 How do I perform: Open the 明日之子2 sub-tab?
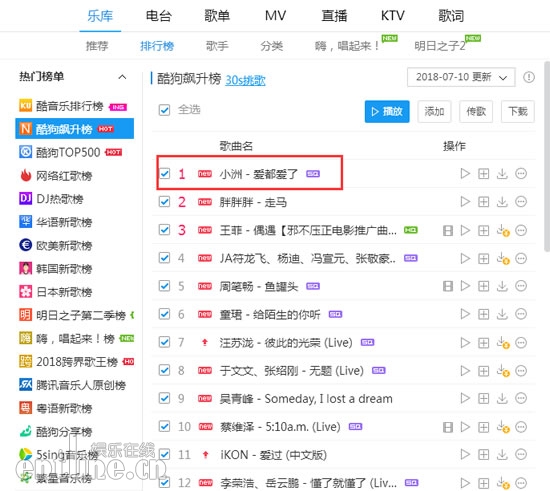(440, 46)
